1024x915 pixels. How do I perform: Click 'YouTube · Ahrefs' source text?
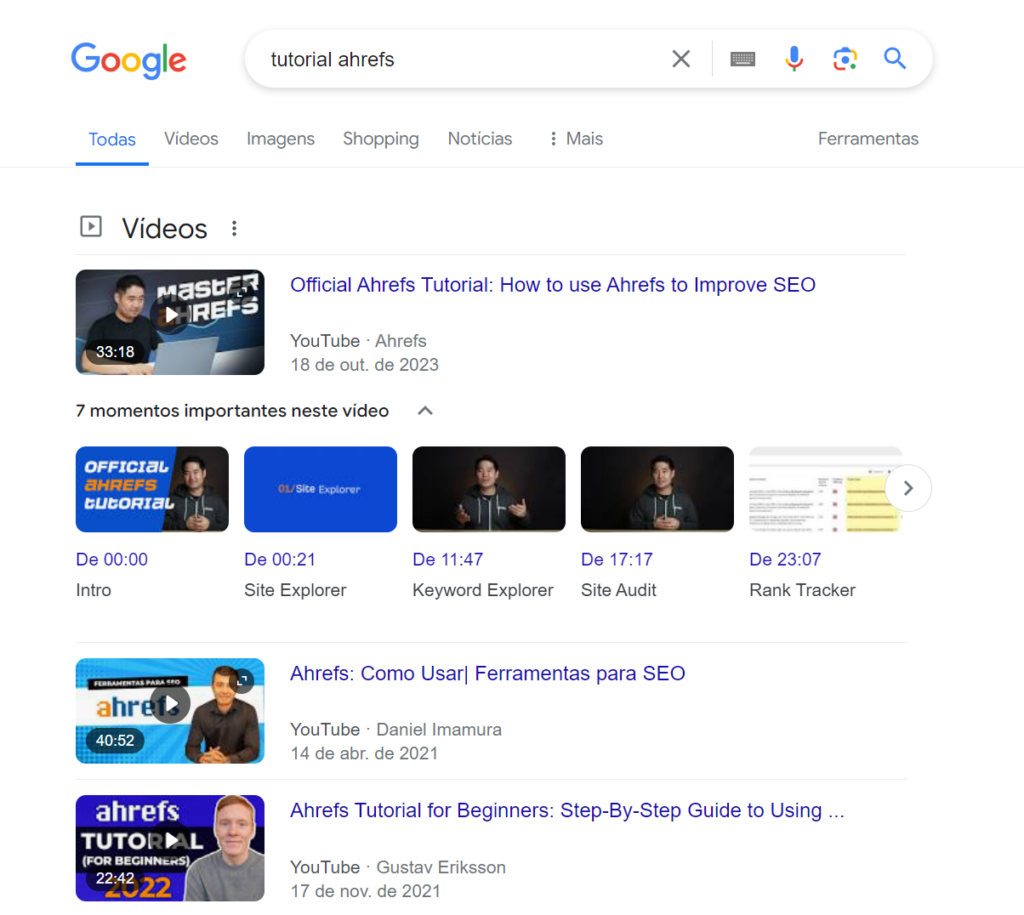(358, 341)
